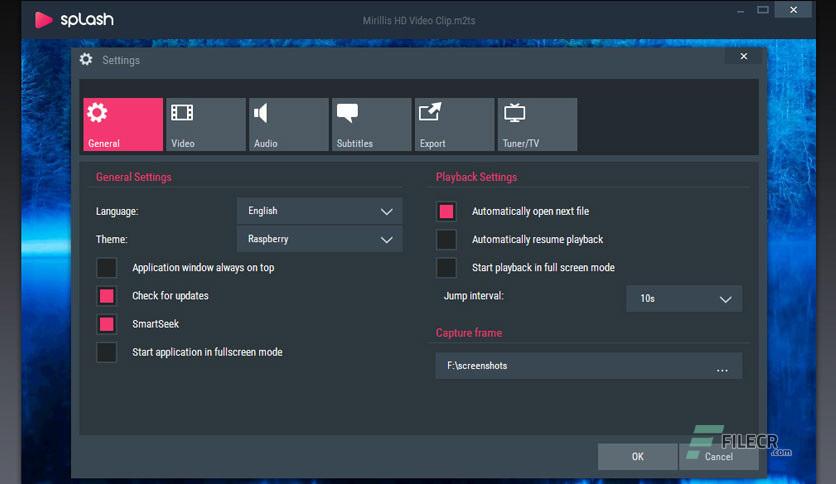
Task: Open the Video settings tab
Action: pyautogui.click(x=206, y=124)
